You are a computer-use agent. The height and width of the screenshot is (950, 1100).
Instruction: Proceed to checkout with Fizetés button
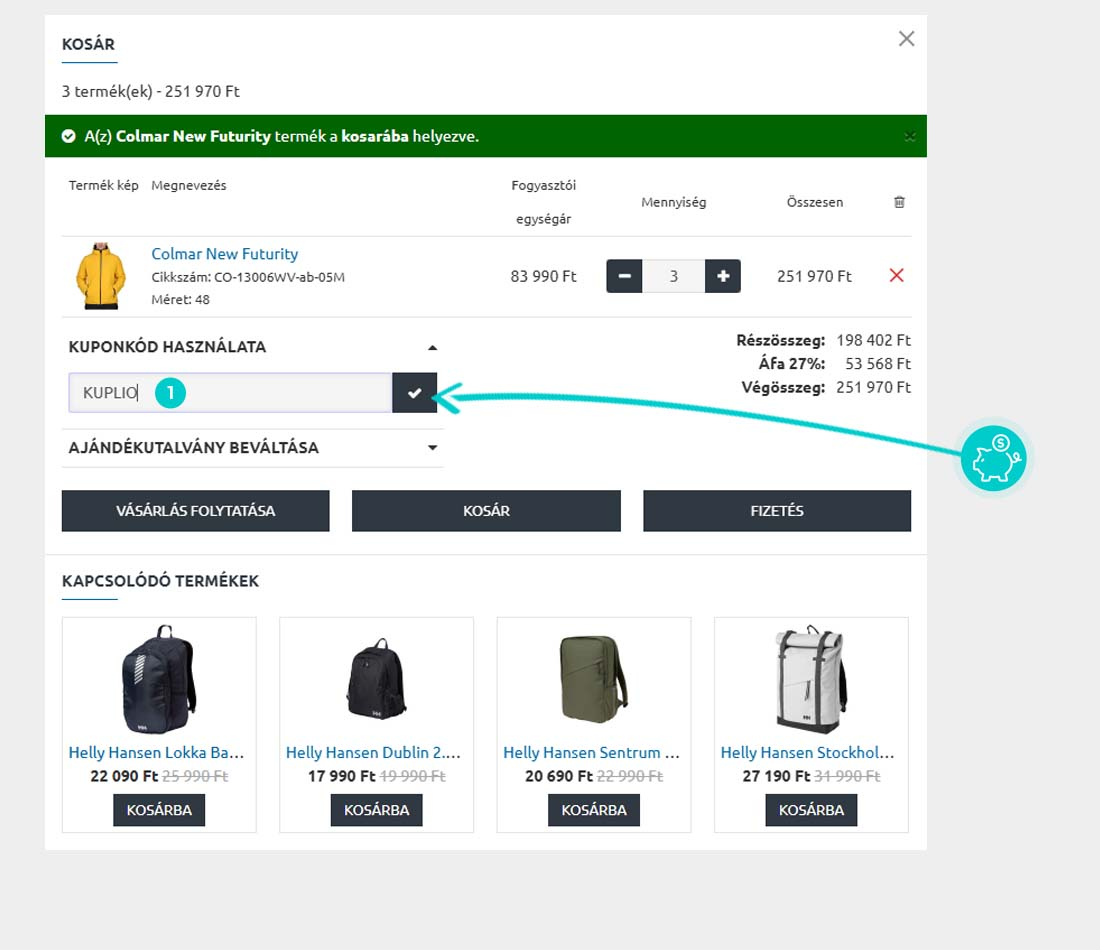(776, 511)
